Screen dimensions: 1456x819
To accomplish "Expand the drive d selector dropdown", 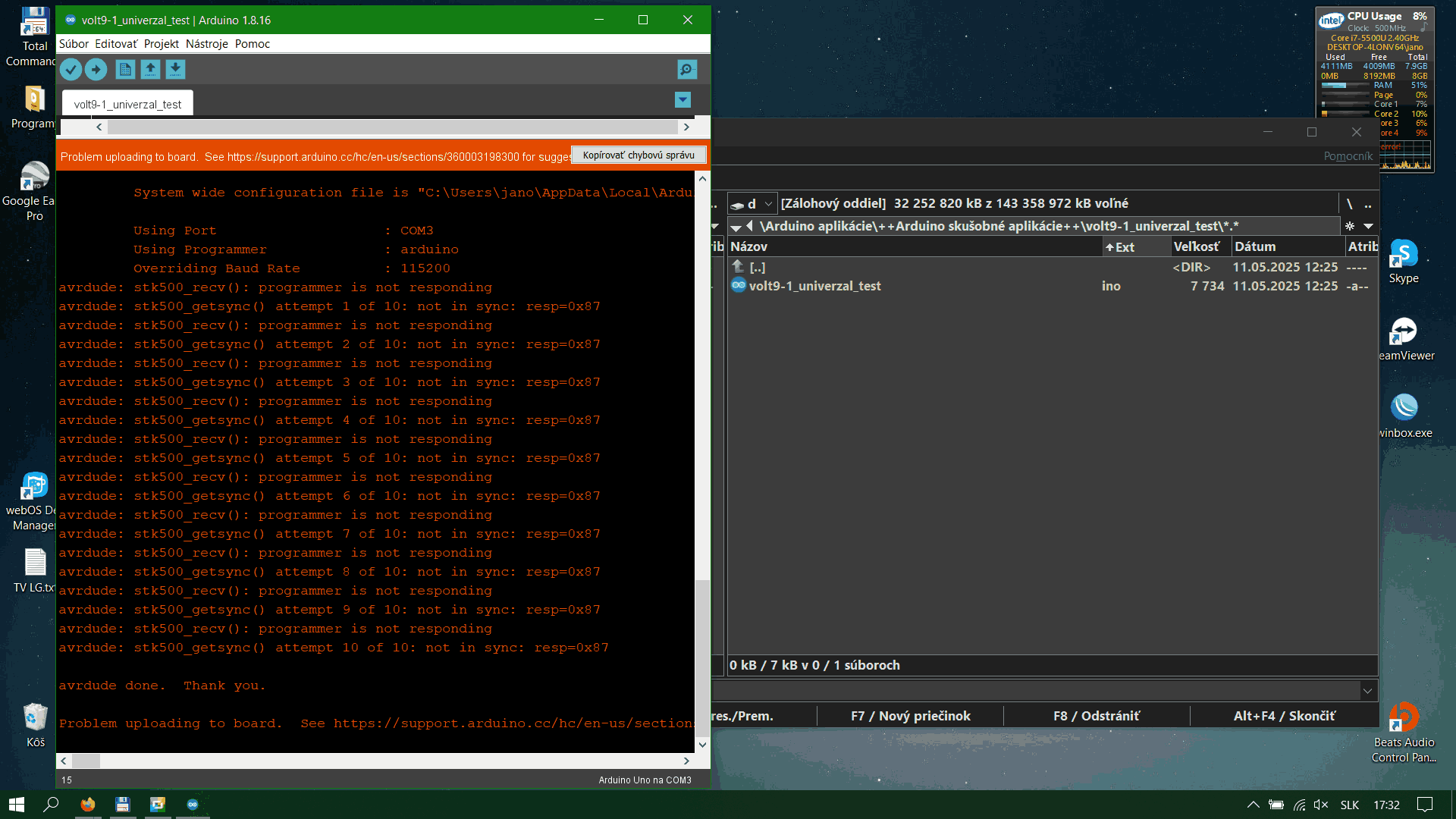I will [x=768, y=203].
